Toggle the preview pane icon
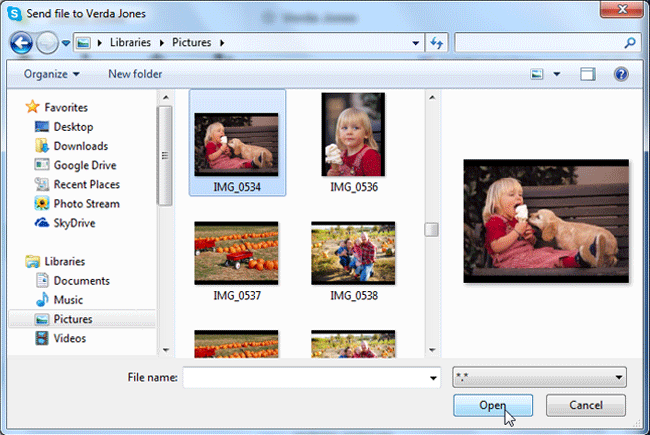This screenshot has height=435, width=650. point(588,74)
